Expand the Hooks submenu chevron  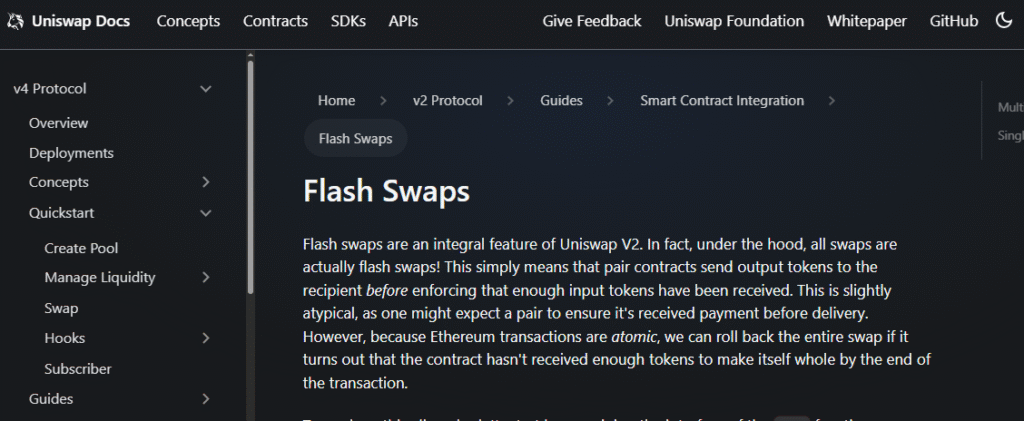pos(206,338)
